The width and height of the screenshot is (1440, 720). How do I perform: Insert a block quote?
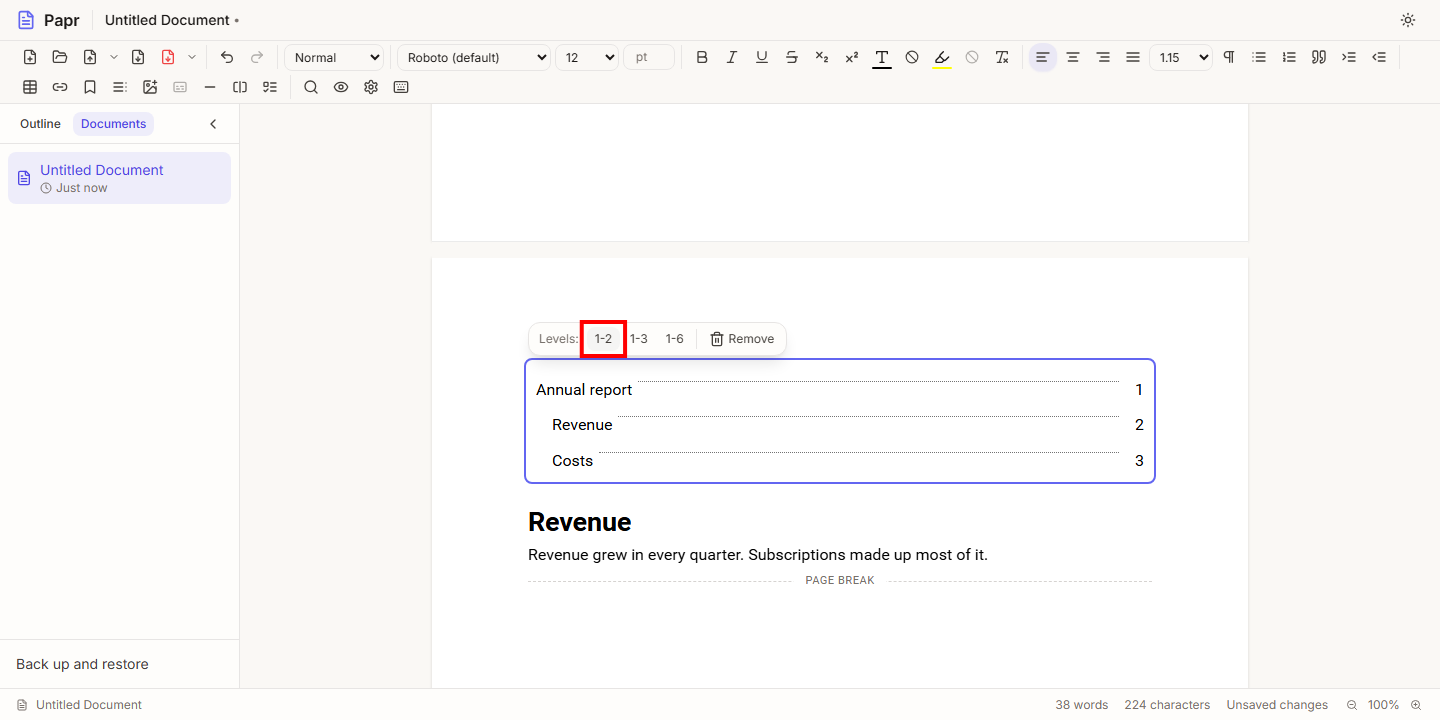coord(1319,57)
